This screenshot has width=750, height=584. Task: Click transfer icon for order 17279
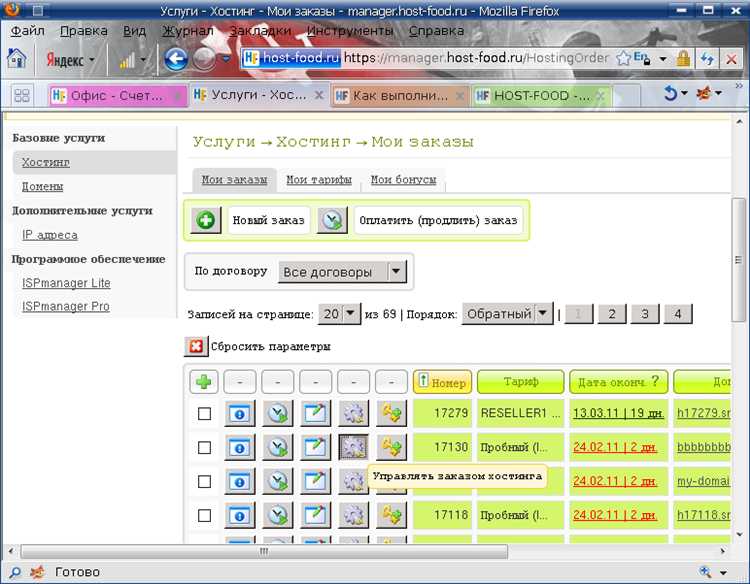point(391,413)
